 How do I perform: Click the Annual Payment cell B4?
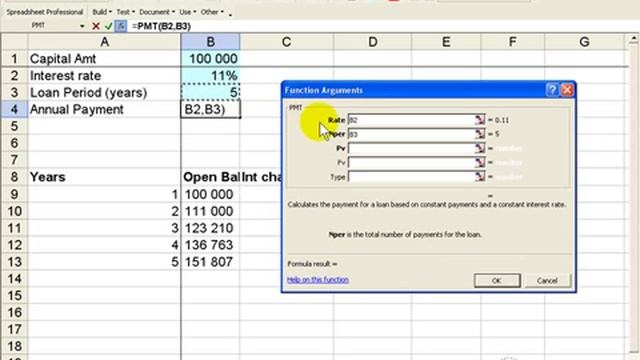[211, 109]
